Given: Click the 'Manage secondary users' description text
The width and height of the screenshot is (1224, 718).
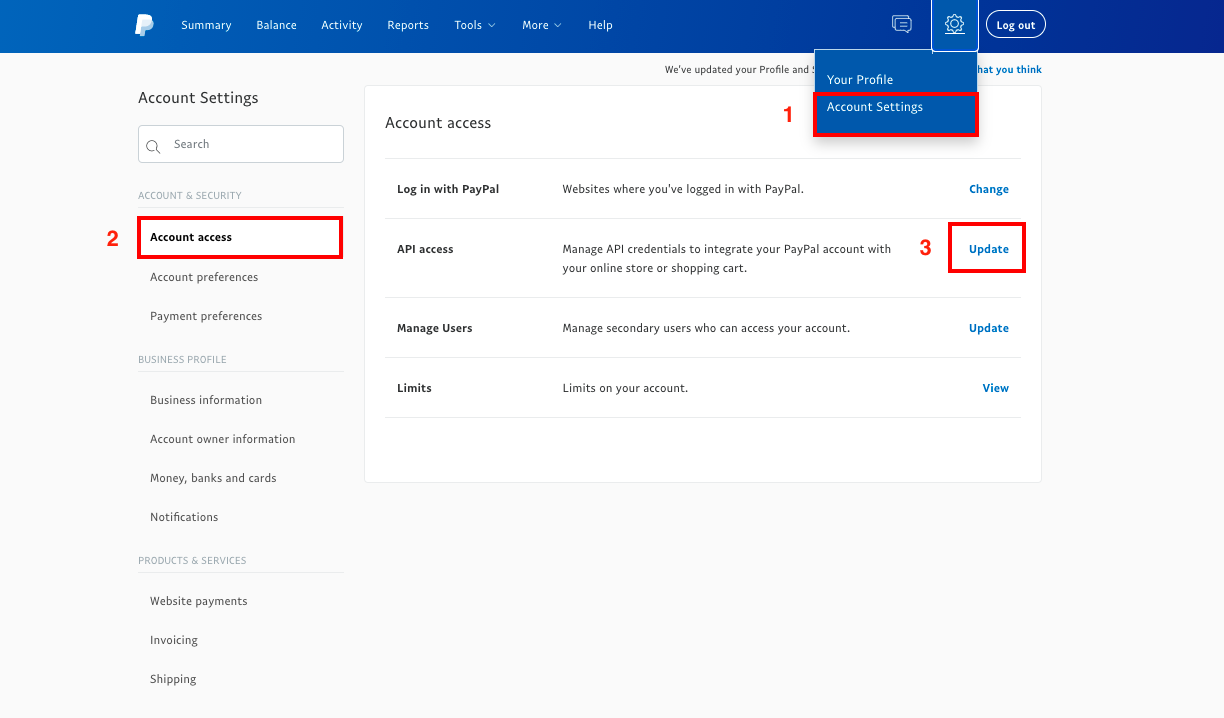Looking at the screenshot, I should click(706, 328).
